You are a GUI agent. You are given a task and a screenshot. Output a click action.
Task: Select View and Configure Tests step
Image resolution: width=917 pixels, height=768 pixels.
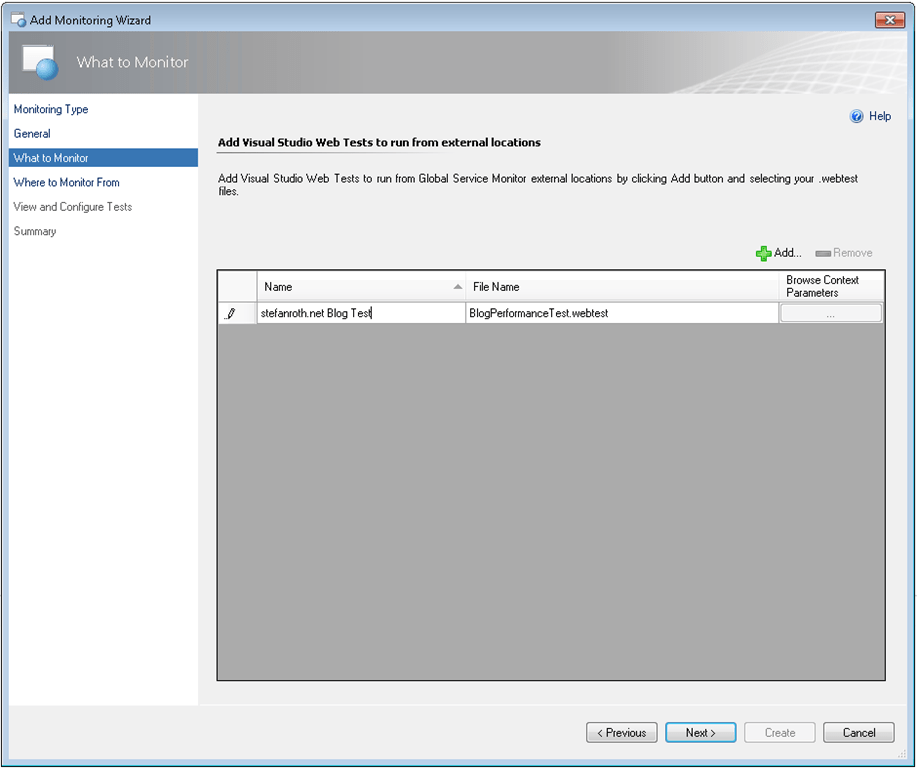click(73, 207)
